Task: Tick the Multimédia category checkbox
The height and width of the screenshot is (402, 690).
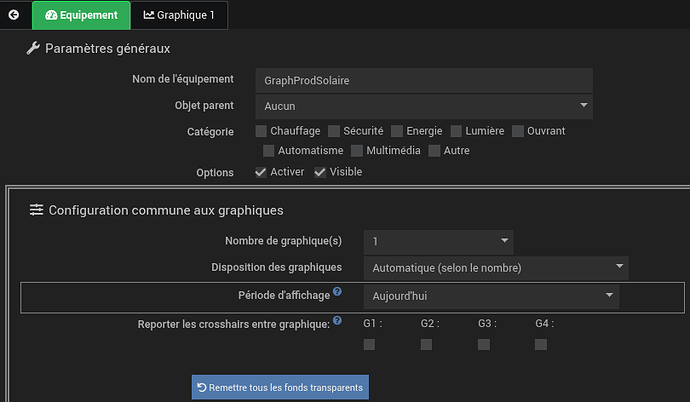Action: 357,151
